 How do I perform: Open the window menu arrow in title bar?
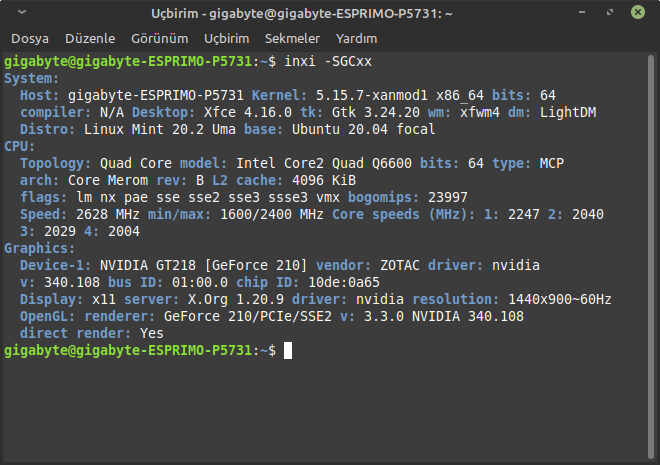22,12
